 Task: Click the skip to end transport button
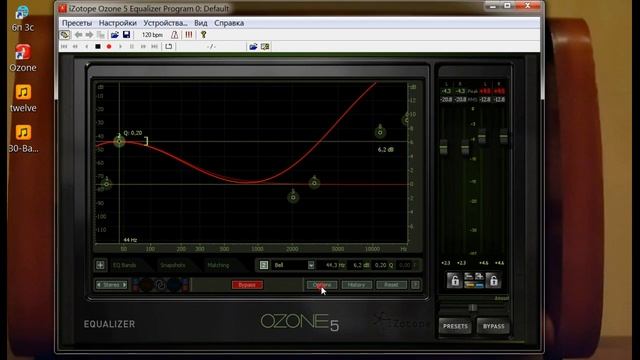click(155, 47)
